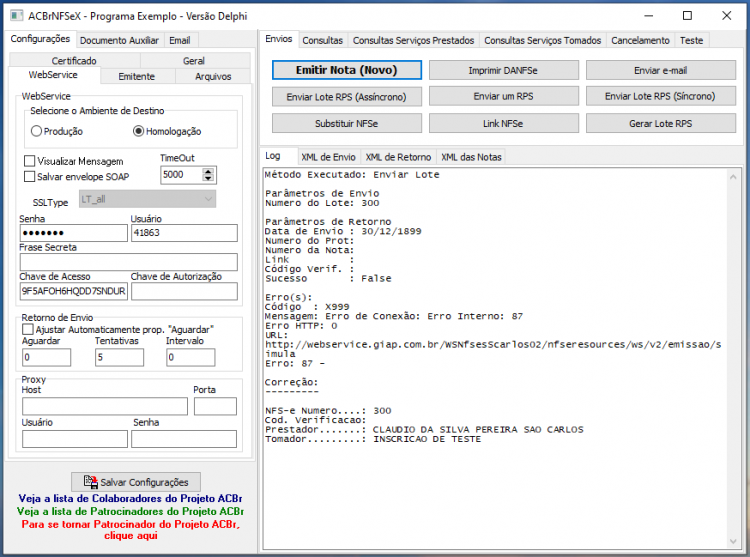Open the Certificado sub-tab

tap(74, 61)
